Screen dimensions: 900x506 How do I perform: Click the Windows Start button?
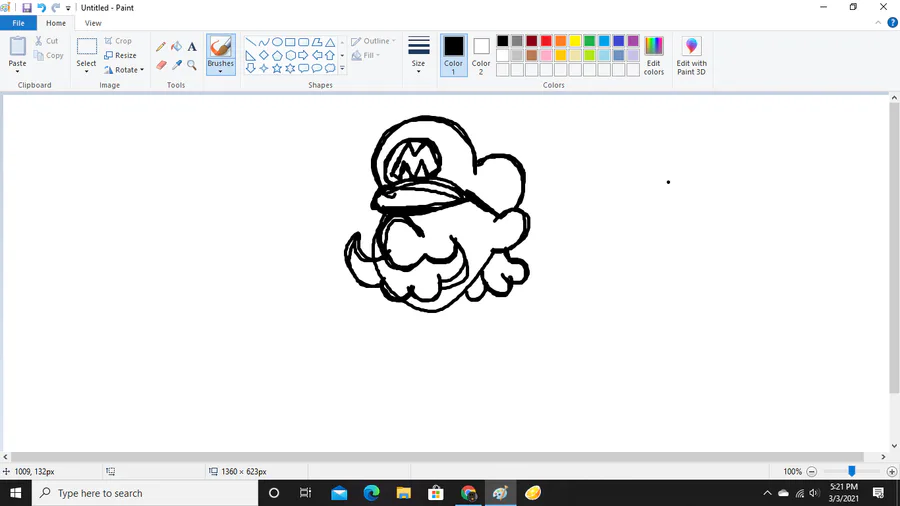click(x=15, y=493)
